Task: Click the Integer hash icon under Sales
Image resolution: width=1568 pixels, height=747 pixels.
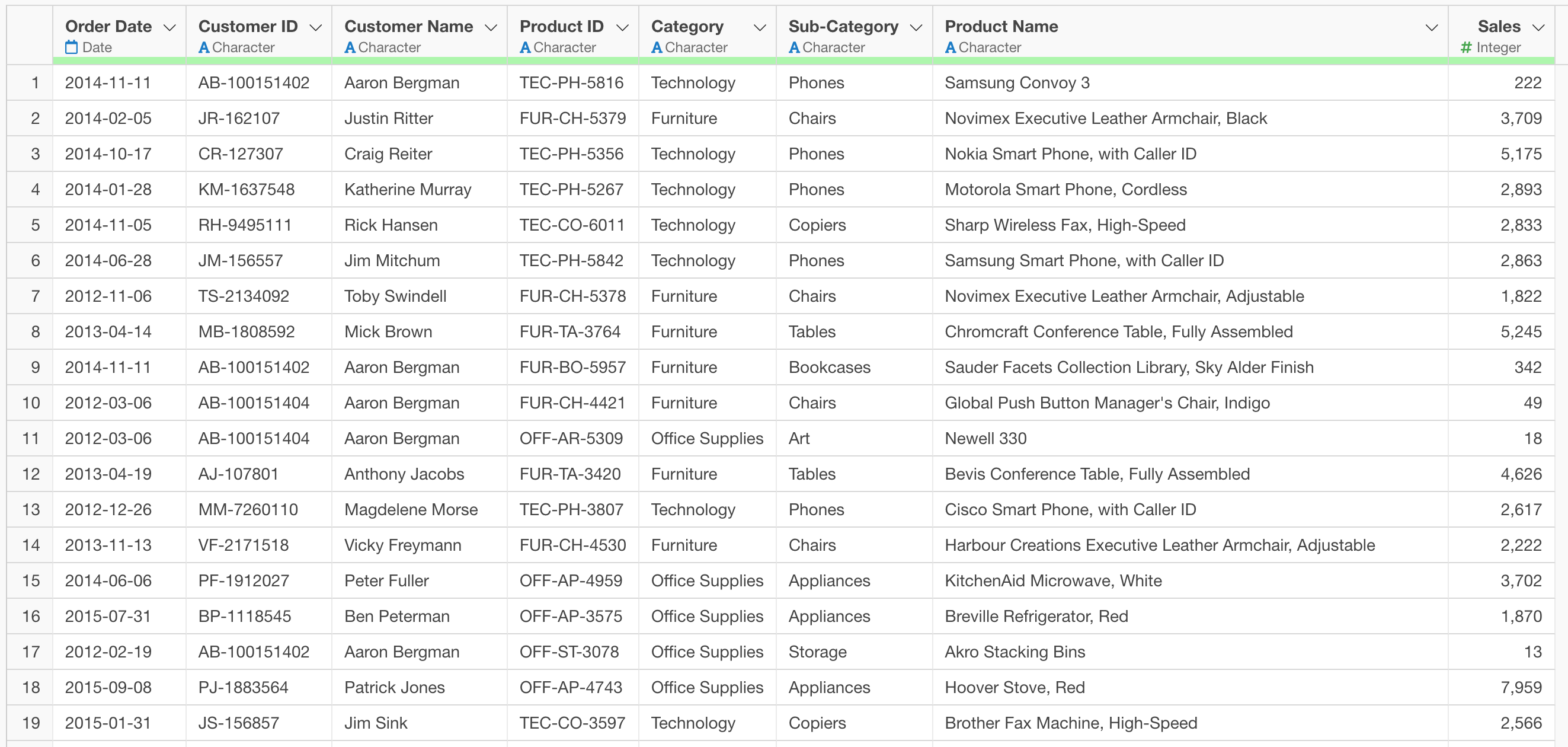Action: pyautogui.click(x=1466, y=47)
